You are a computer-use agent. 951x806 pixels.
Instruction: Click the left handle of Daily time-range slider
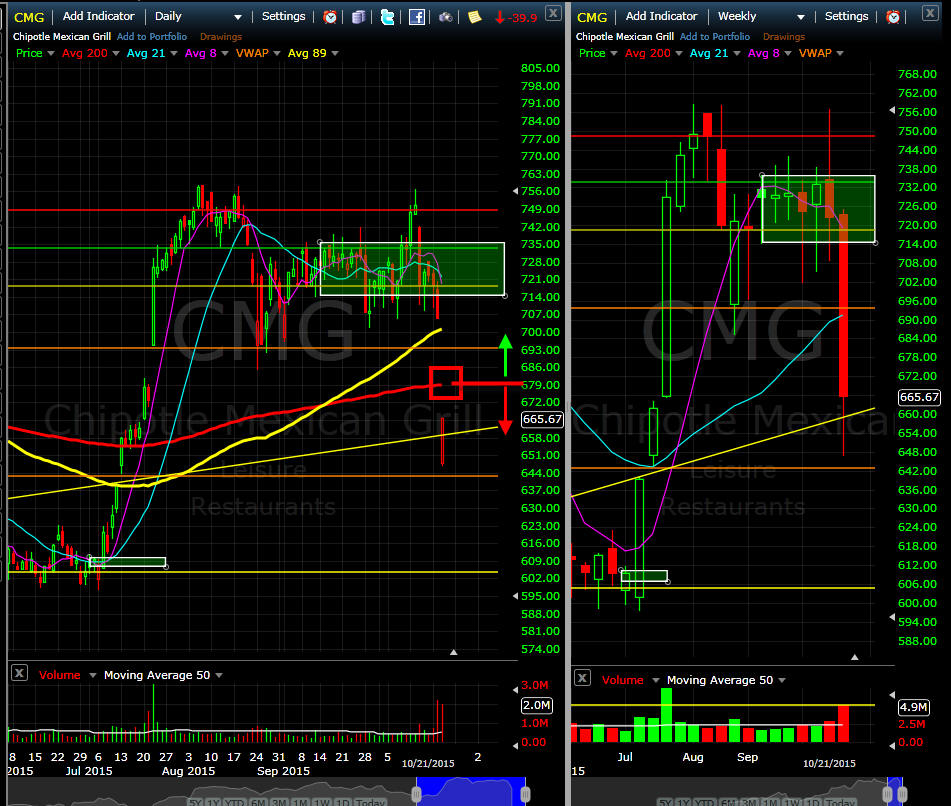tap(417, 794)
